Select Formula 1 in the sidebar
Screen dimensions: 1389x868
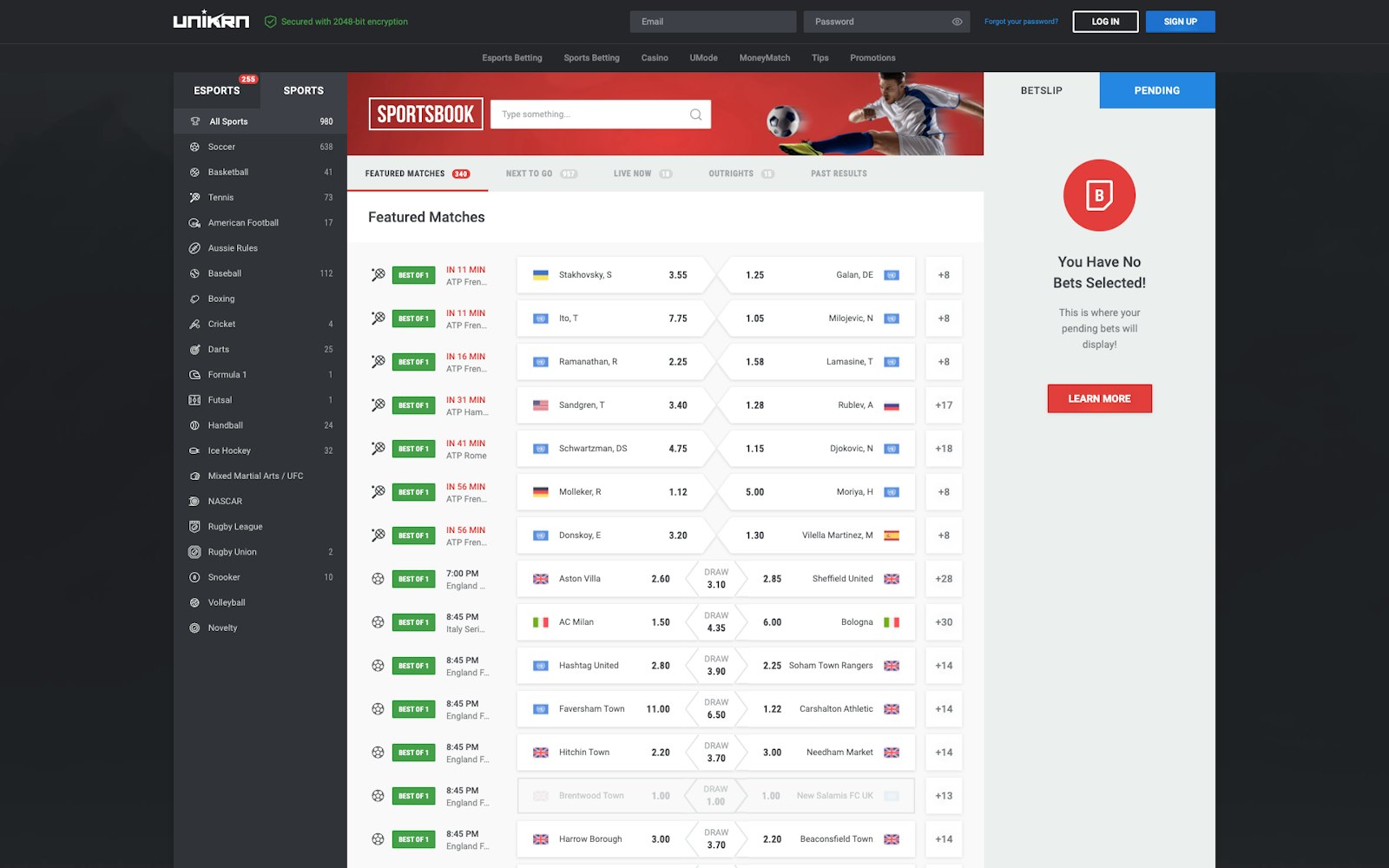point(227,374)
